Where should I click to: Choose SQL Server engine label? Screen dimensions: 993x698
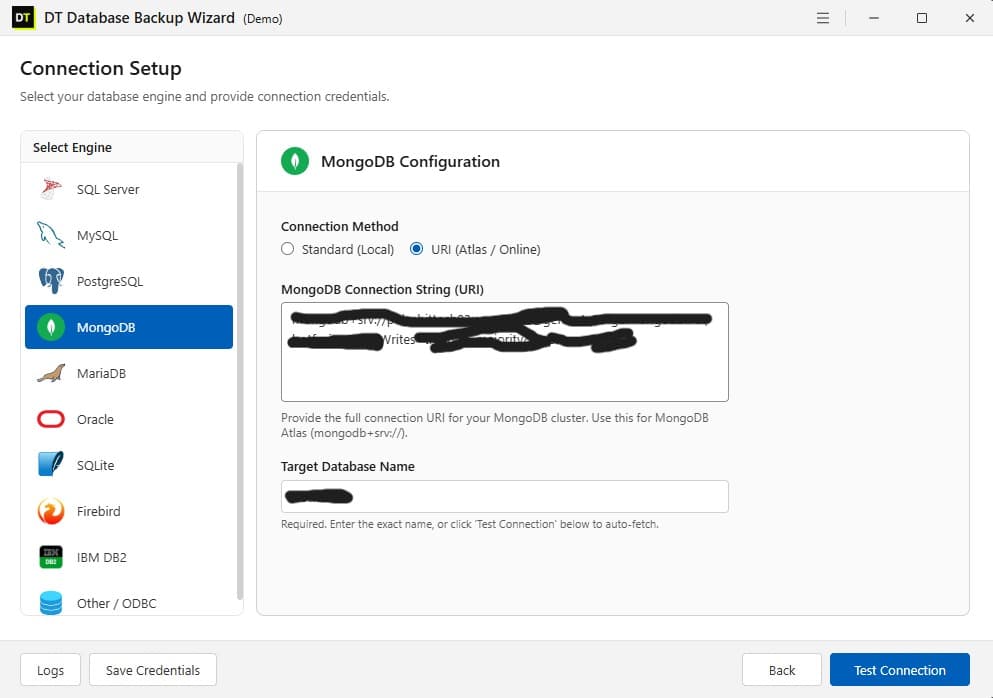[x=108, y=189]
